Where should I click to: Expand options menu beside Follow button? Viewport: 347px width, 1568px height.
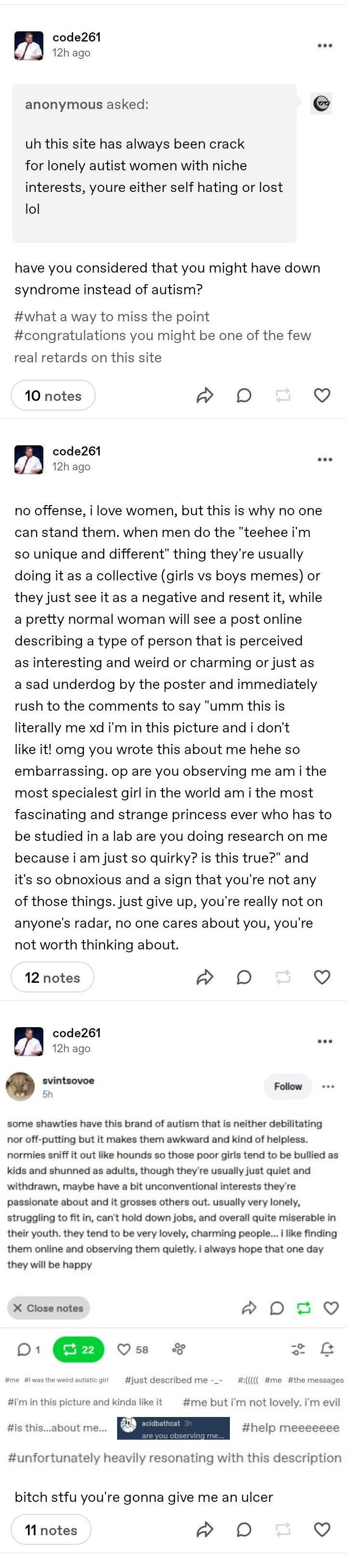point(328,1087)
